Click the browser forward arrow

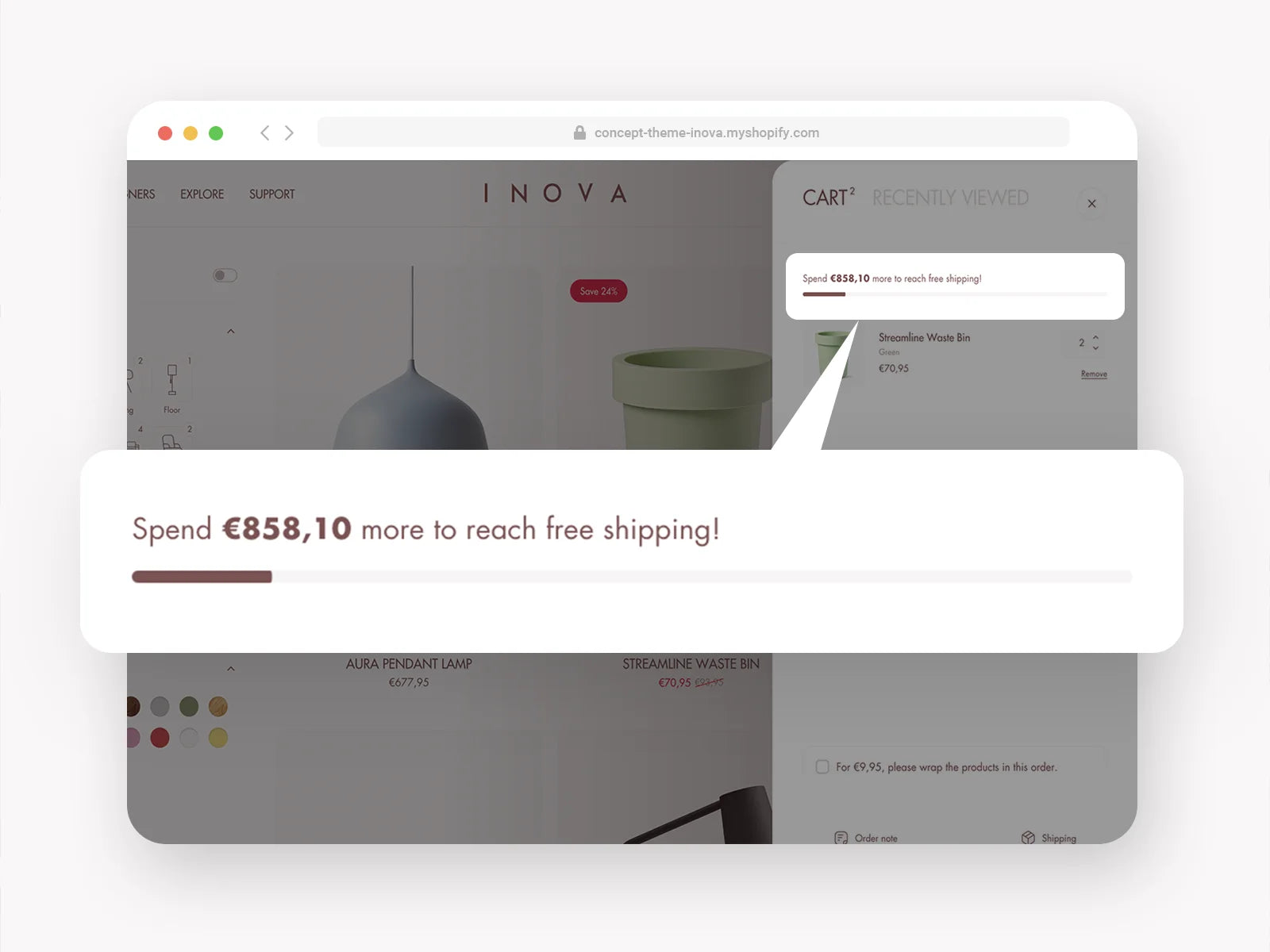289,132
